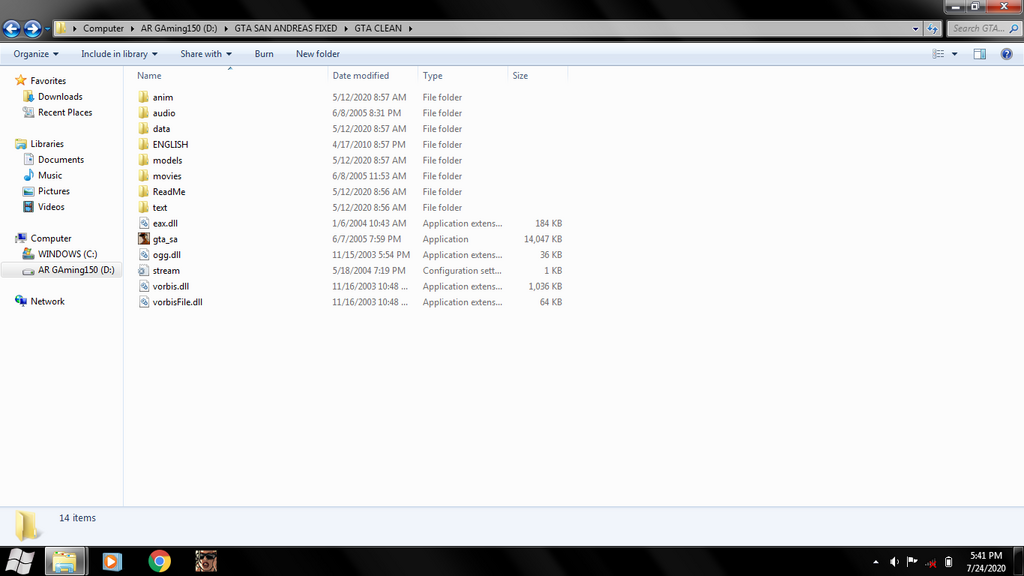The width and height of the screenshot is (1024, 576).
Task: Launch Google Chrome from the taskbar
Action: (159, 561)
